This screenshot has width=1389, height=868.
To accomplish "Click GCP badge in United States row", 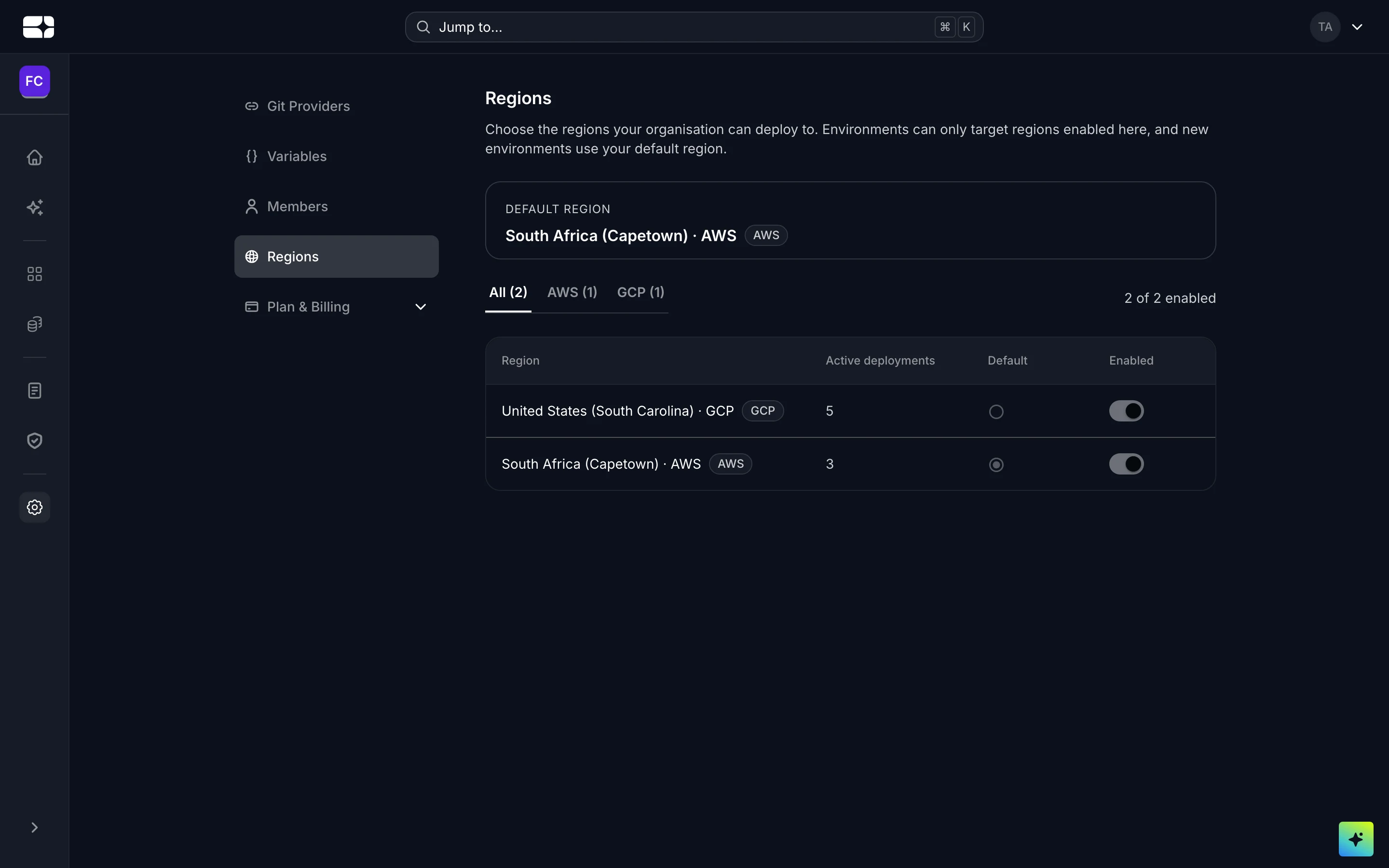I will click(763, 411).
